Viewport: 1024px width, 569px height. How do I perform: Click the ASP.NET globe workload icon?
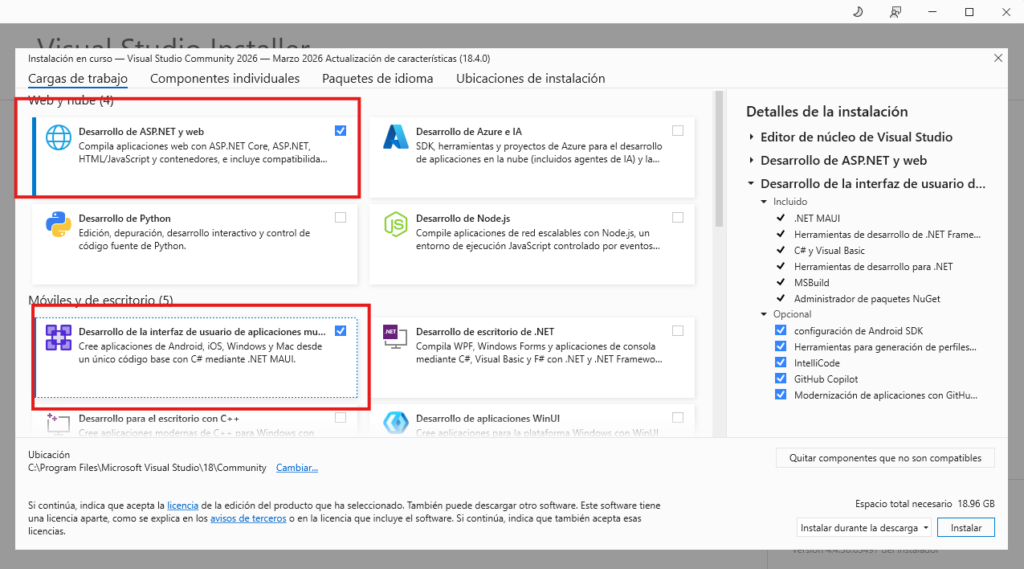click(x=58, y=138)
